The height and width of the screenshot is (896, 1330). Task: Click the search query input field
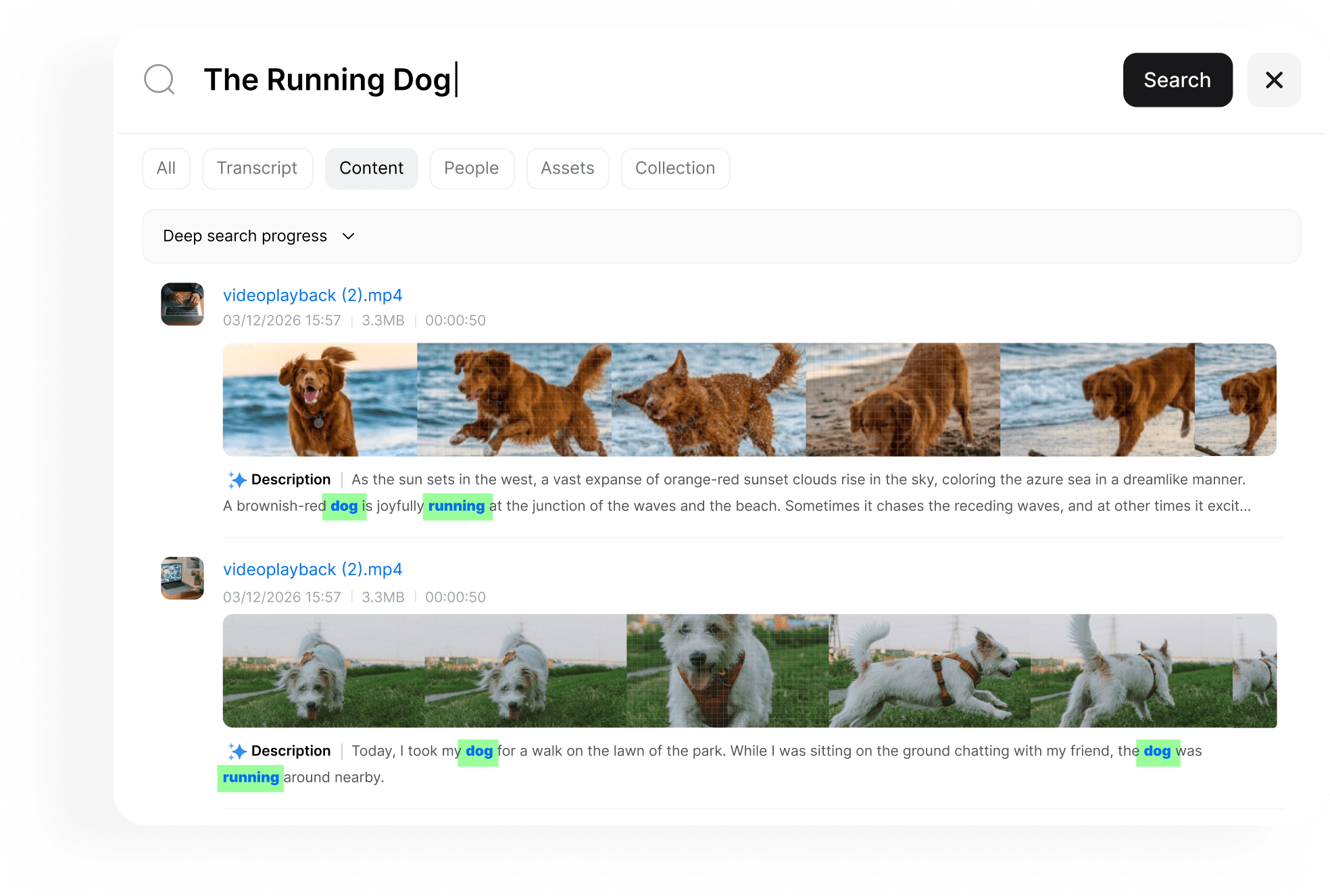click(x=608, y=80)
